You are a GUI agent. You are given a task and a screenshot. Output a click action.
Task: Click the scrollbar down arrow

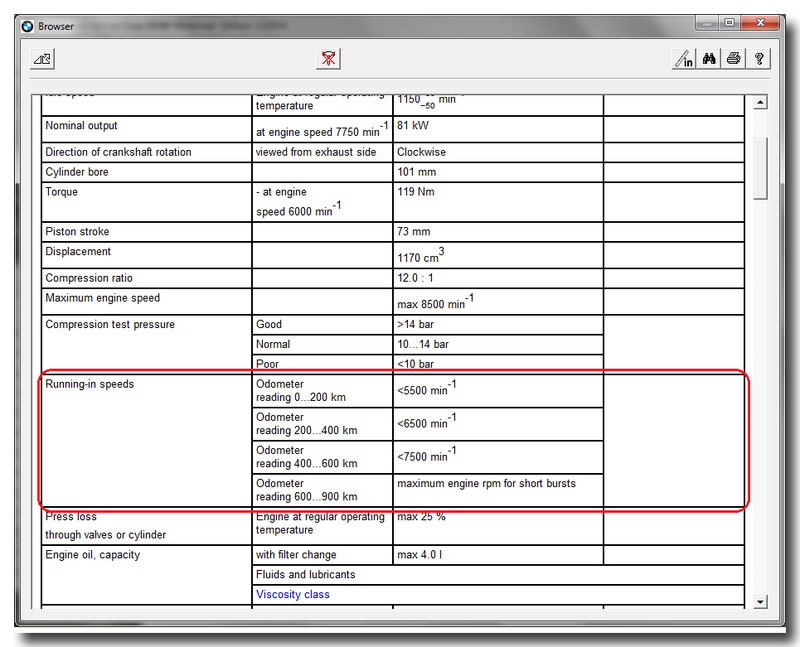760,600
